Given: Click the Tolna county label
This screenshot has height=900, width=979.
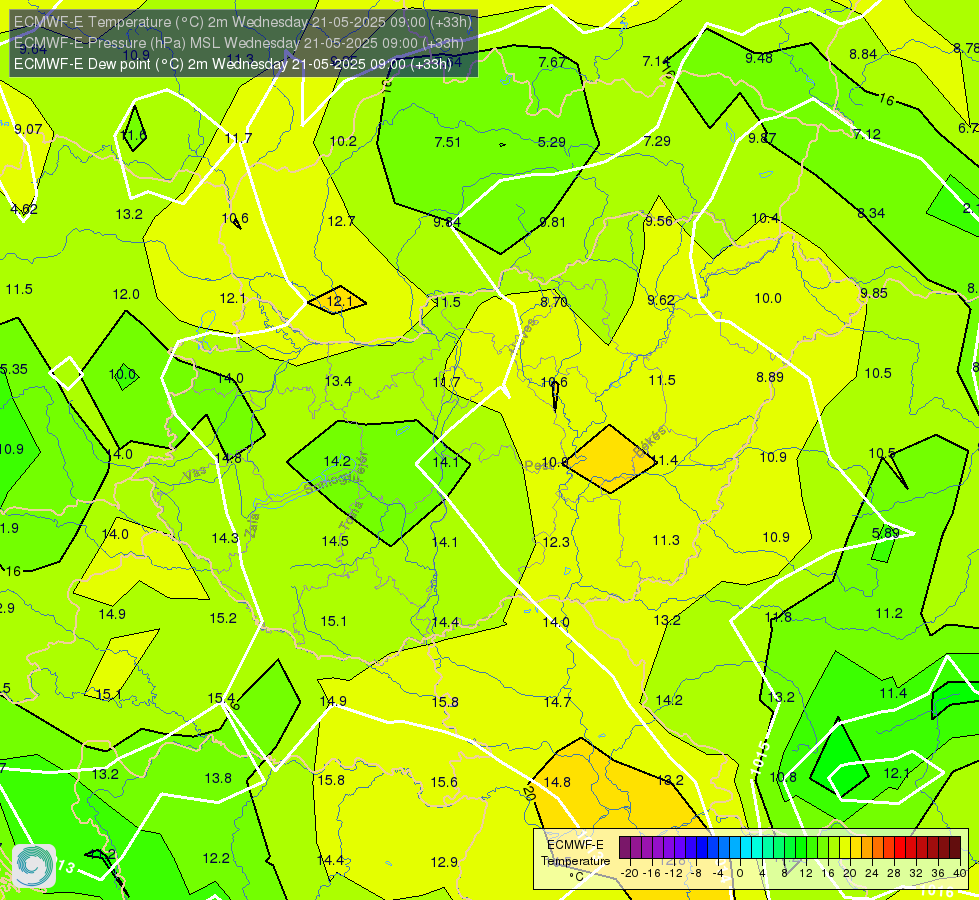Looking at the screenshot, I should pos(351,516).
